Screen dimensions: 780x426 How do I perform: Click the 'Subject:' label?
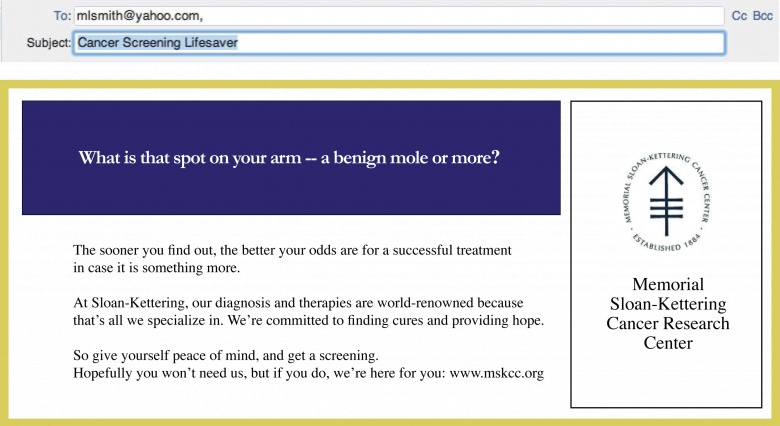pos(49,43)
